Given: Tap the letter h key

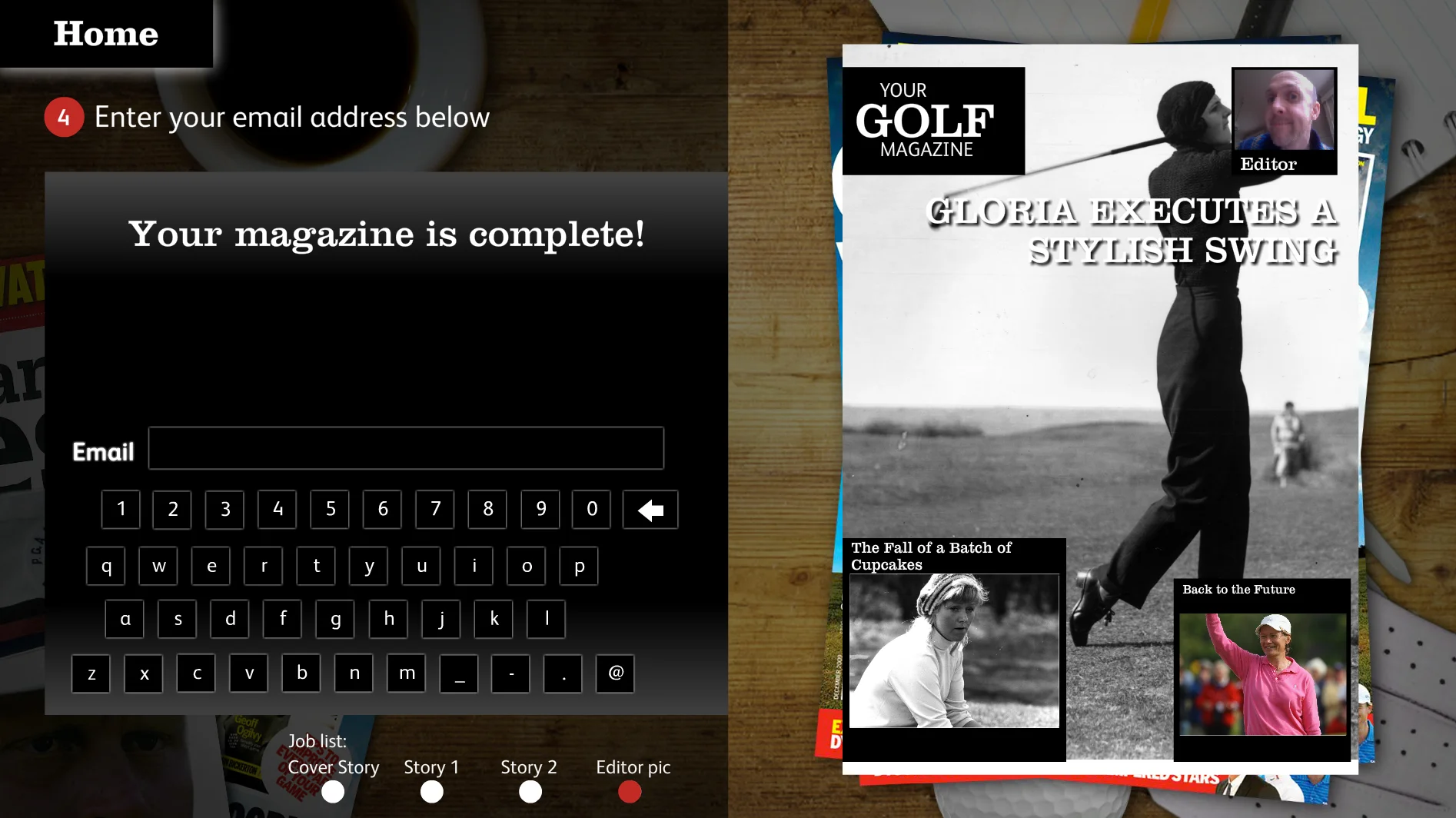Looking at the screenshot, I should click(x=388, y=619).
